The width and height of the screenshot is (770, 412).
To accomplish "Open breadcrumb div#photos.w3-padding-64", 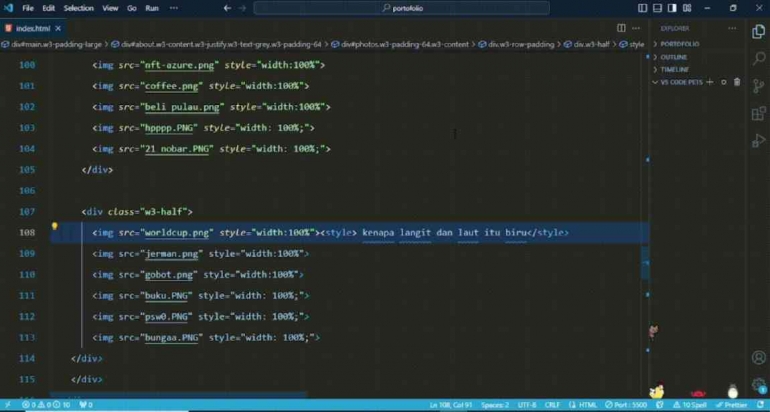I will point(400,44).
